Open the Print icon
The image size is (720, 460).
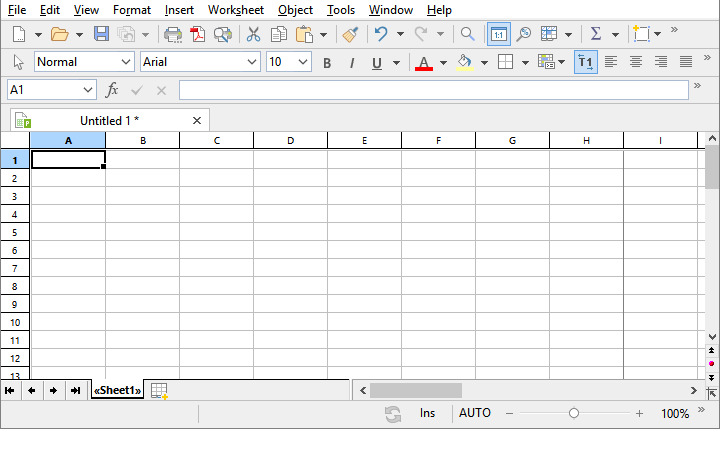(x=173, y=34)
